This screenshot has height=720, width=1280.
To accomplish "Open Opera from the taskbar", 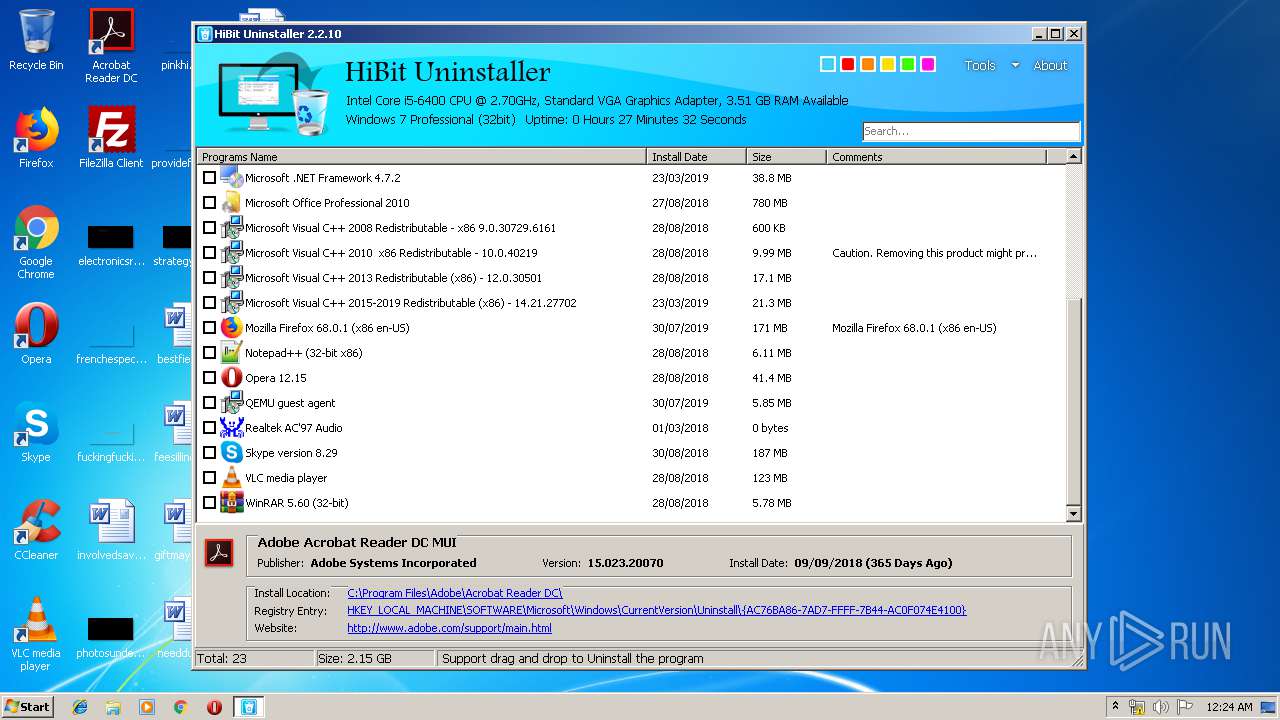I will (214, 707).
